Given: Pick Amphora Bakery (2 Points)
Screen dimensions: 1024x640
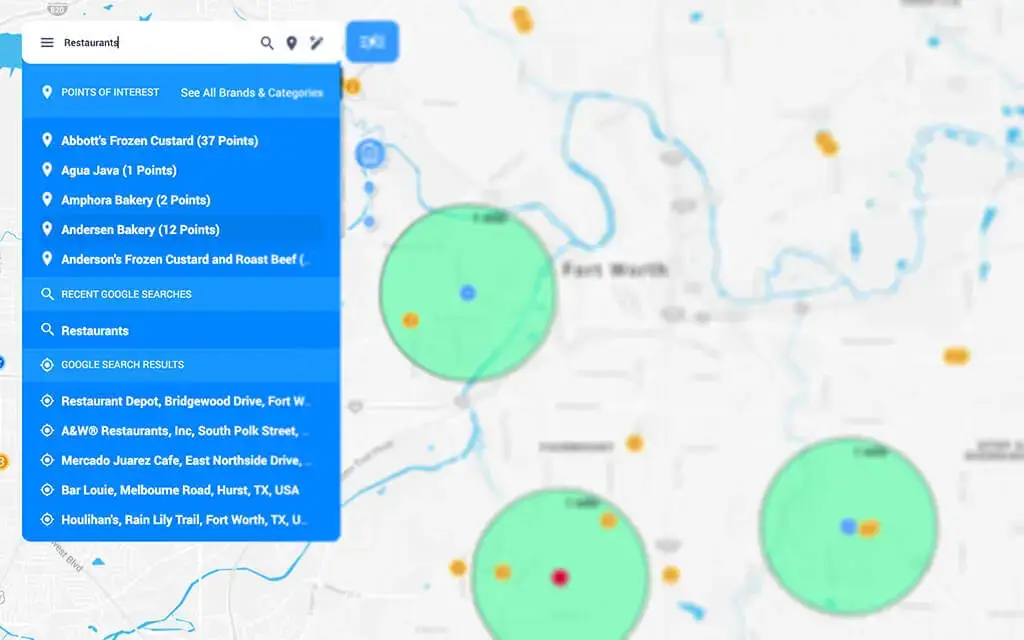Looking at the screenshot, I should [182, 200].
